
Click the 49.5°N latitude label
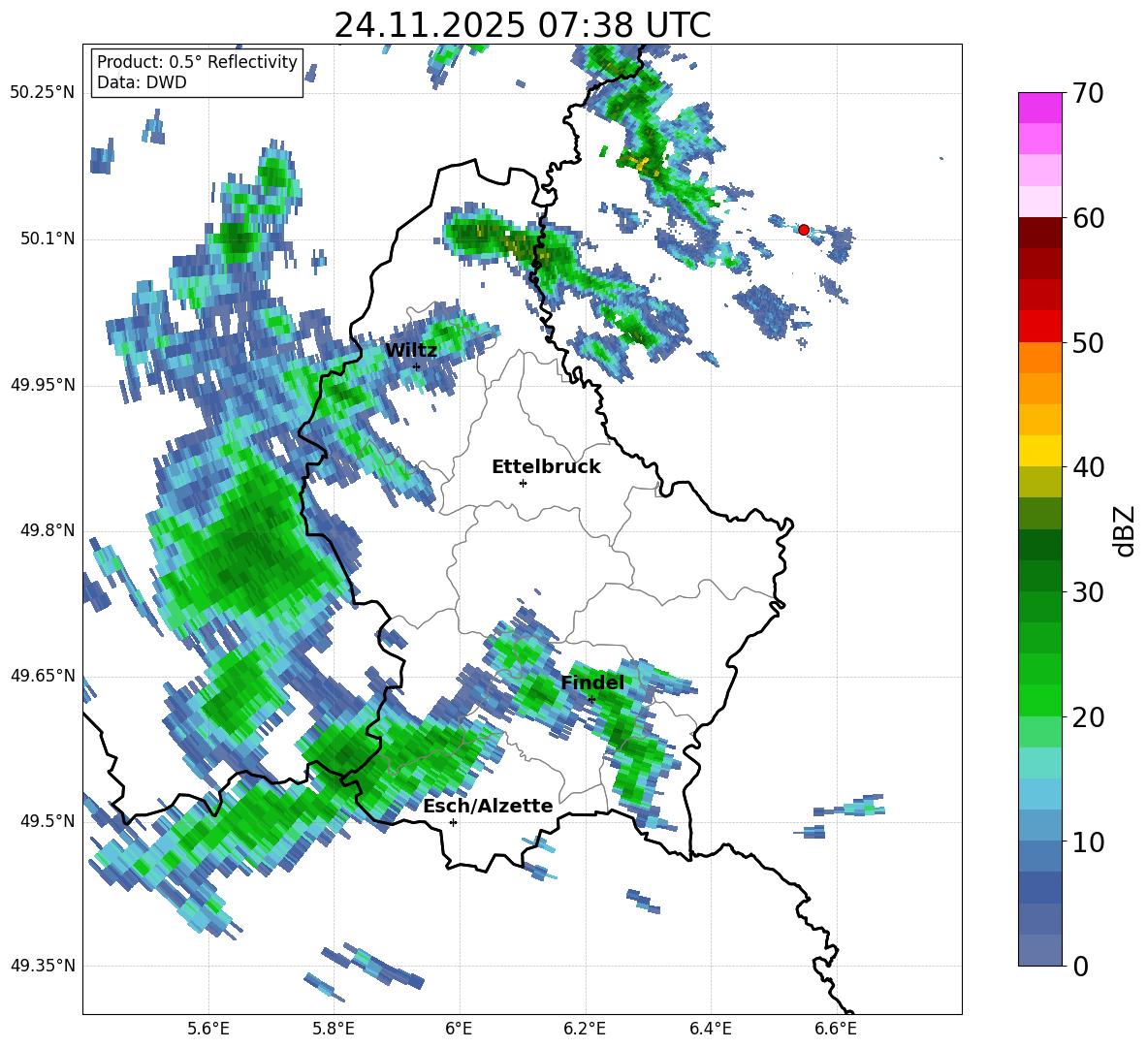[x=48, y=820]
